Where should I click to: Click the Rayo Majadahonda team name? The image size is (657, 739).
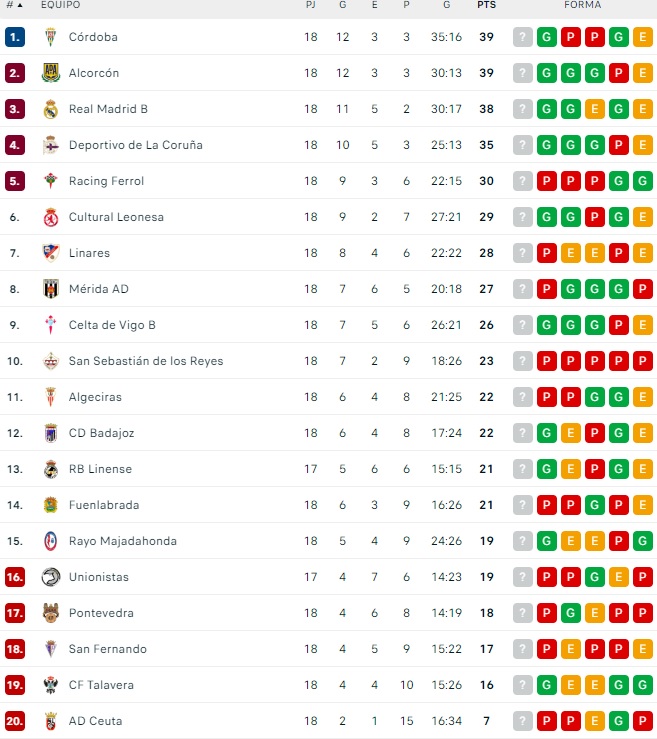pyautogui.click(x=122, y=541)
